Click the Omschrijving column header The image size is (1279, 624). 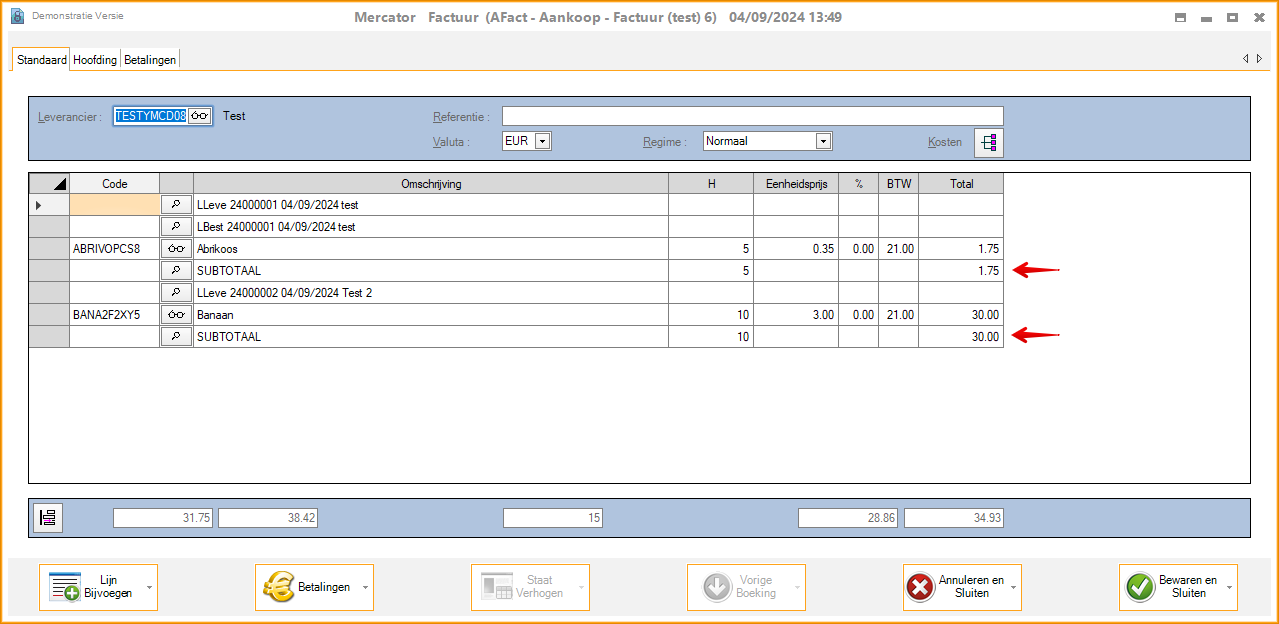(x=430, y=184)
